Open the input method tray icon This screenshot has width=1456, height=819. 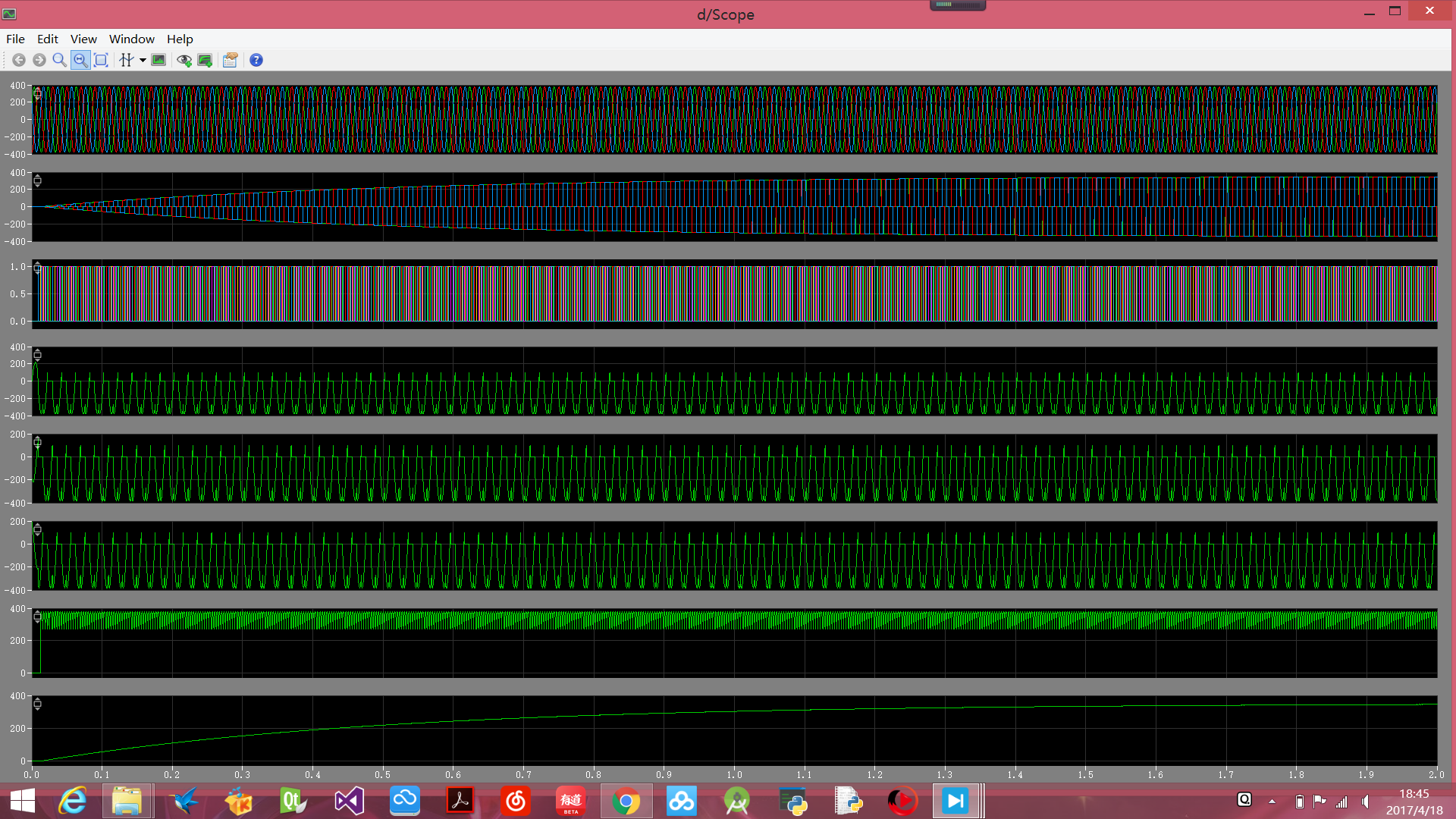pos(1244,799)
